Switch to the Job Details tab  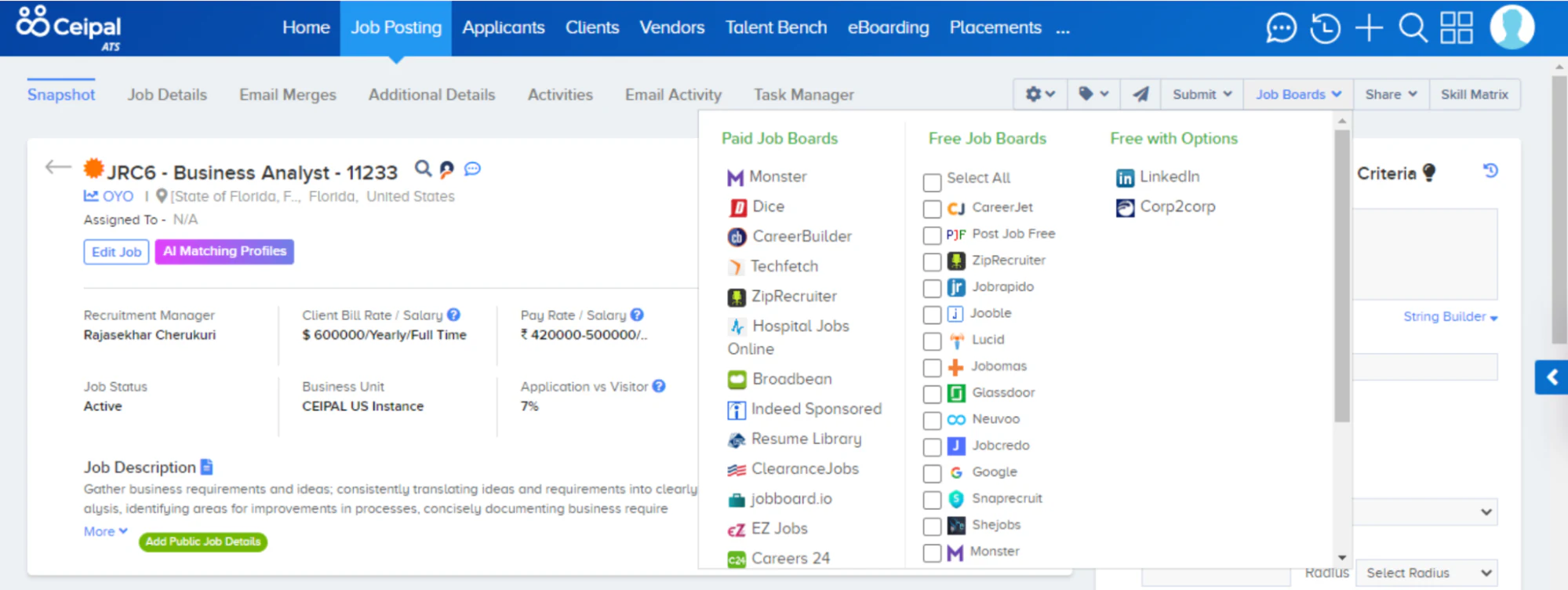point(167,94)
